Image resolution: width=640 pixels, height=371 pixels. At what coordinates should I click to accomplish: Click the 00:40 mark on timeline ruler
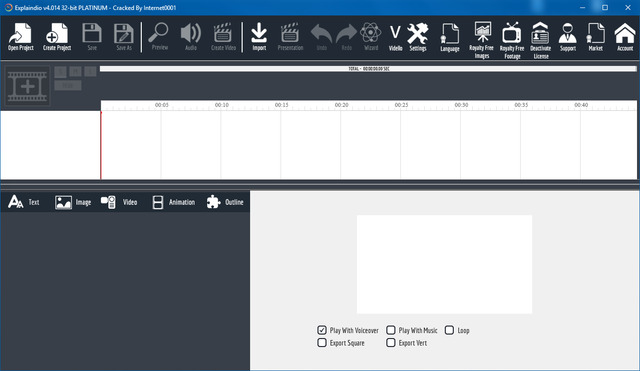tap(581, 105)
